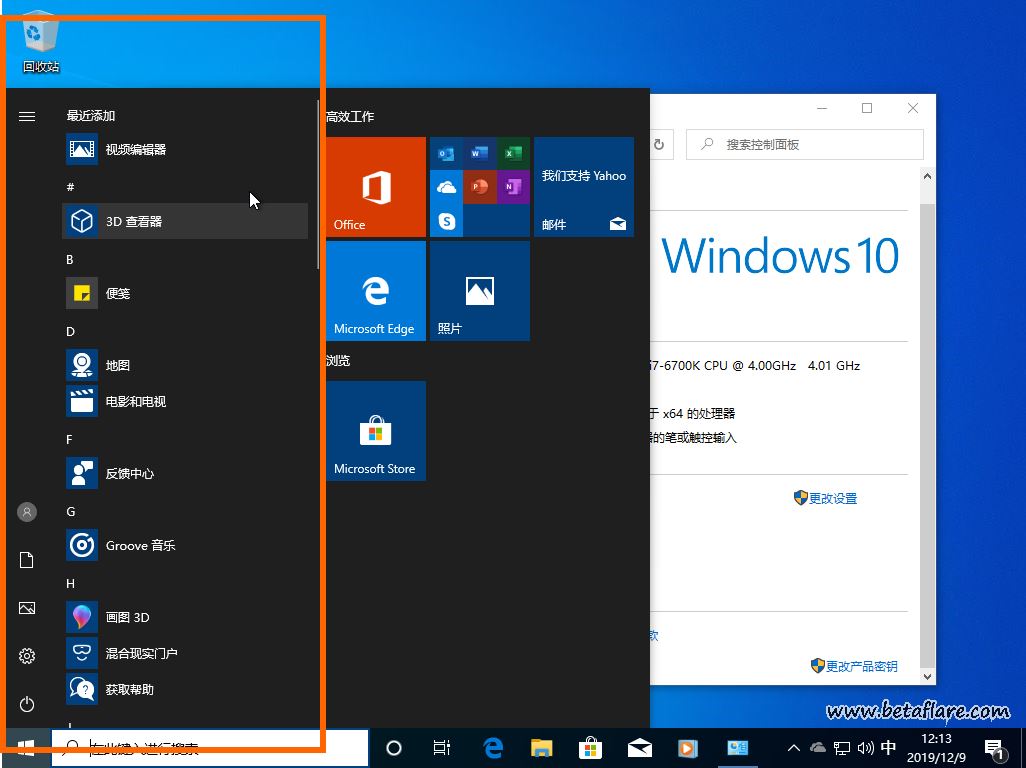The width and height of the screenshot is (1026, 768).
Task: Open the Photos (照片) tile
Action: coord(480,291)
